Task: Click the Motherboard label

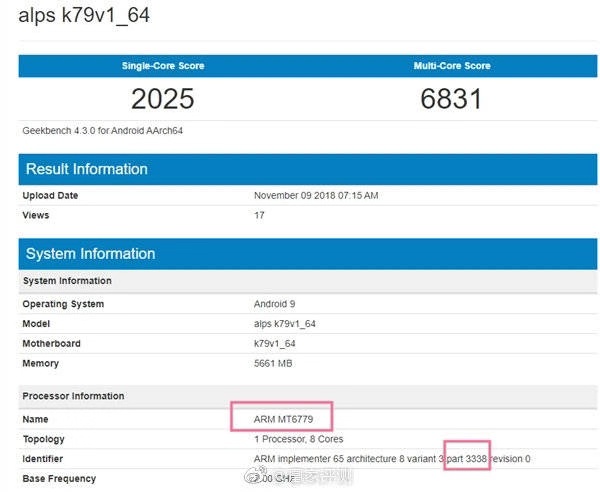Action: (x=52, y=344)
